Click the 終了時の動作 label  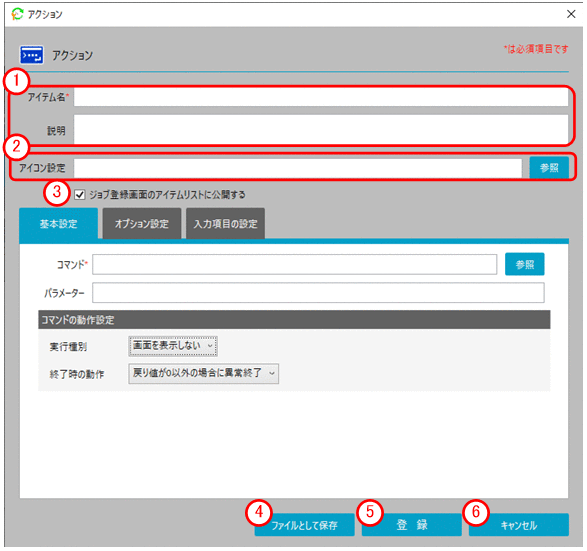pyautogui.click(x=77, y=374)
